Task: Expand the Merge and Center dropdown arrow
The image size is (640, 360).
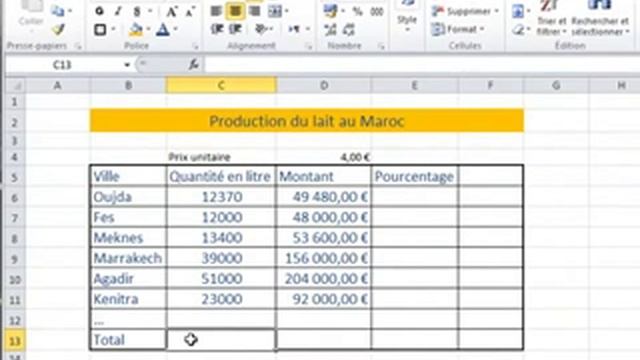Action: pyautogui.click(x=286, y=11)
